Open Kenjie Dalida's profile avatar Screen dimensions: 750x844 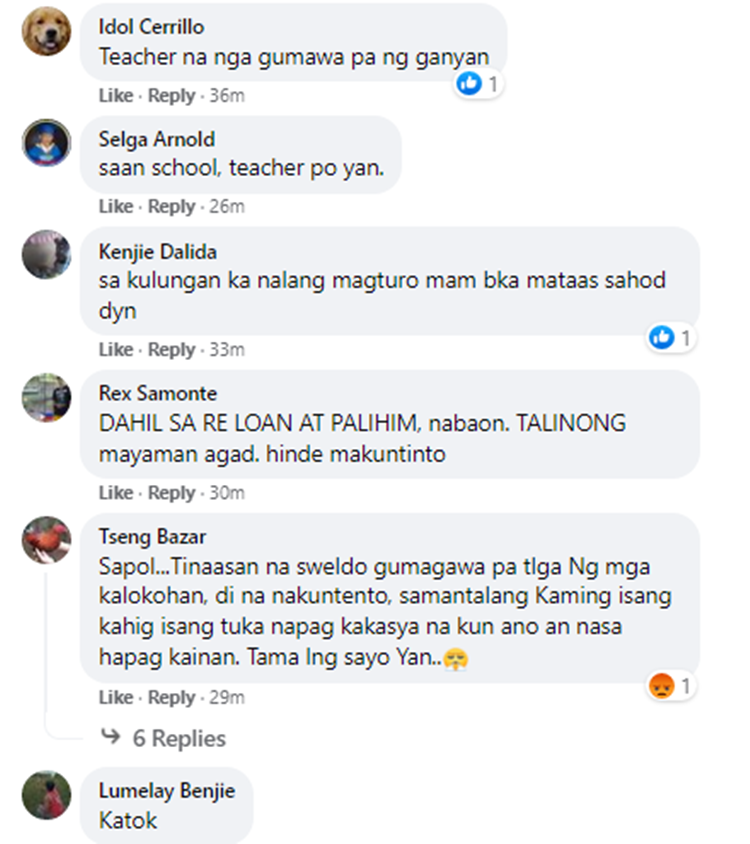click(x=46, y=255)
